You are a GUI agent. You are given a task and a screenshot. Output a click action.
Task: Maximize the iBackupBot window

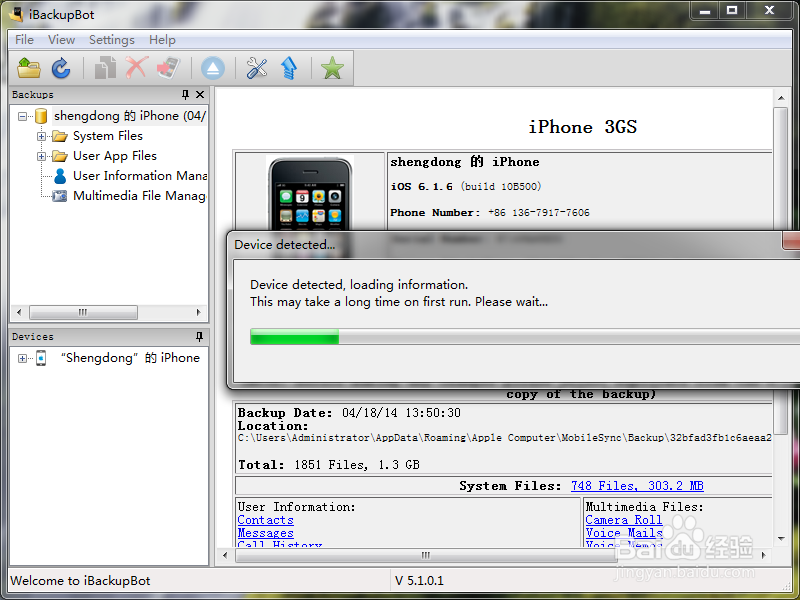click(732, 10)
